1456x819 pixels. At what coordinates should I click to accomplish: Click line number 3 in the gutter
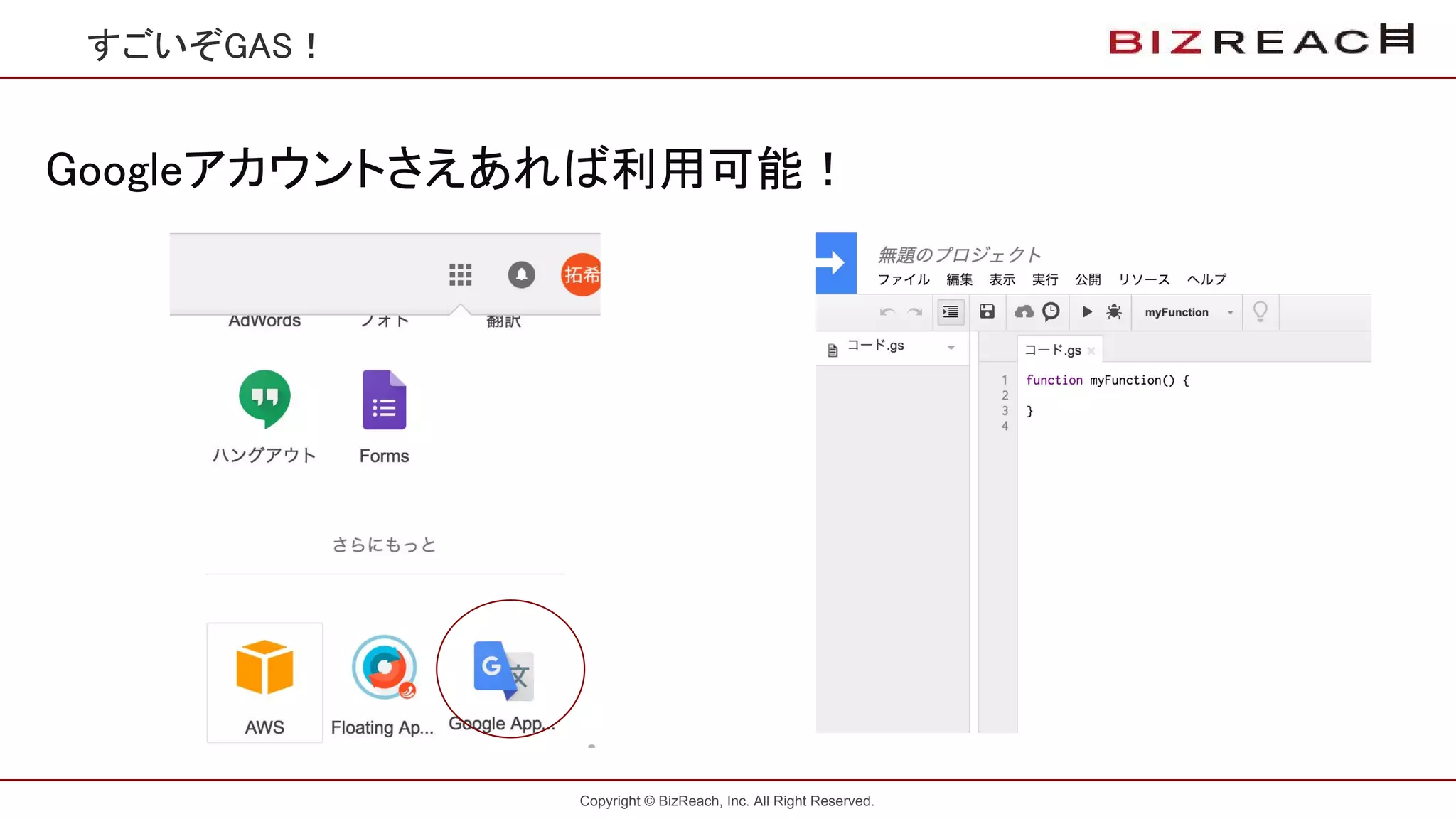click(x=1005, y=411)
